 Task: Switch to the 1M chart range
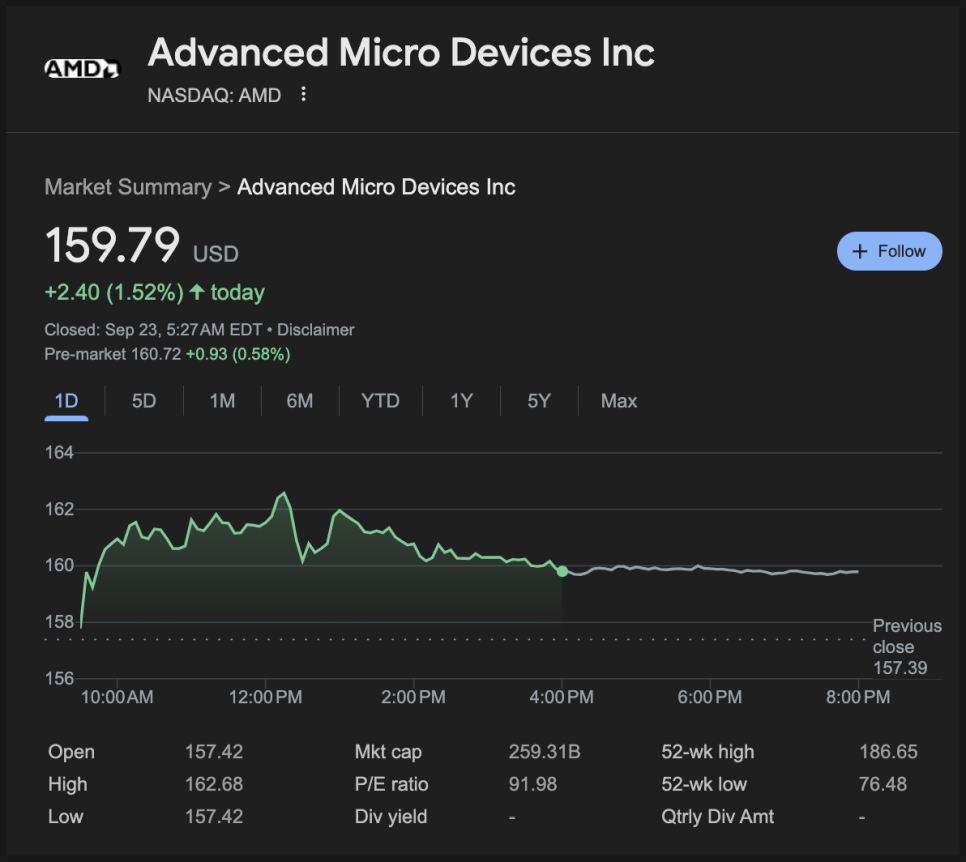point(222,401)
